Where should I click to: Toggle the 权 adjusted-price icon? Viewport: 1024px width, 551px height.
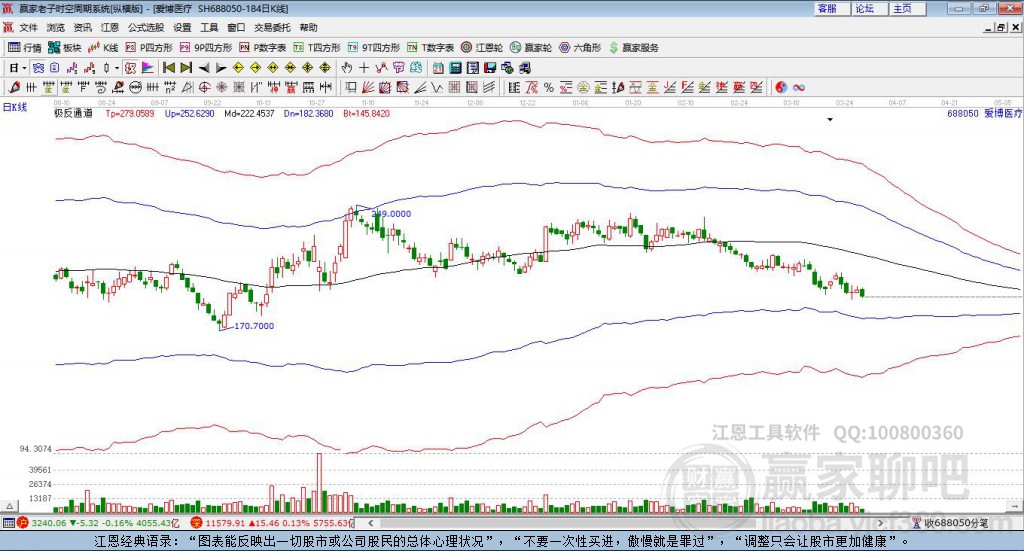pos(130,68)
